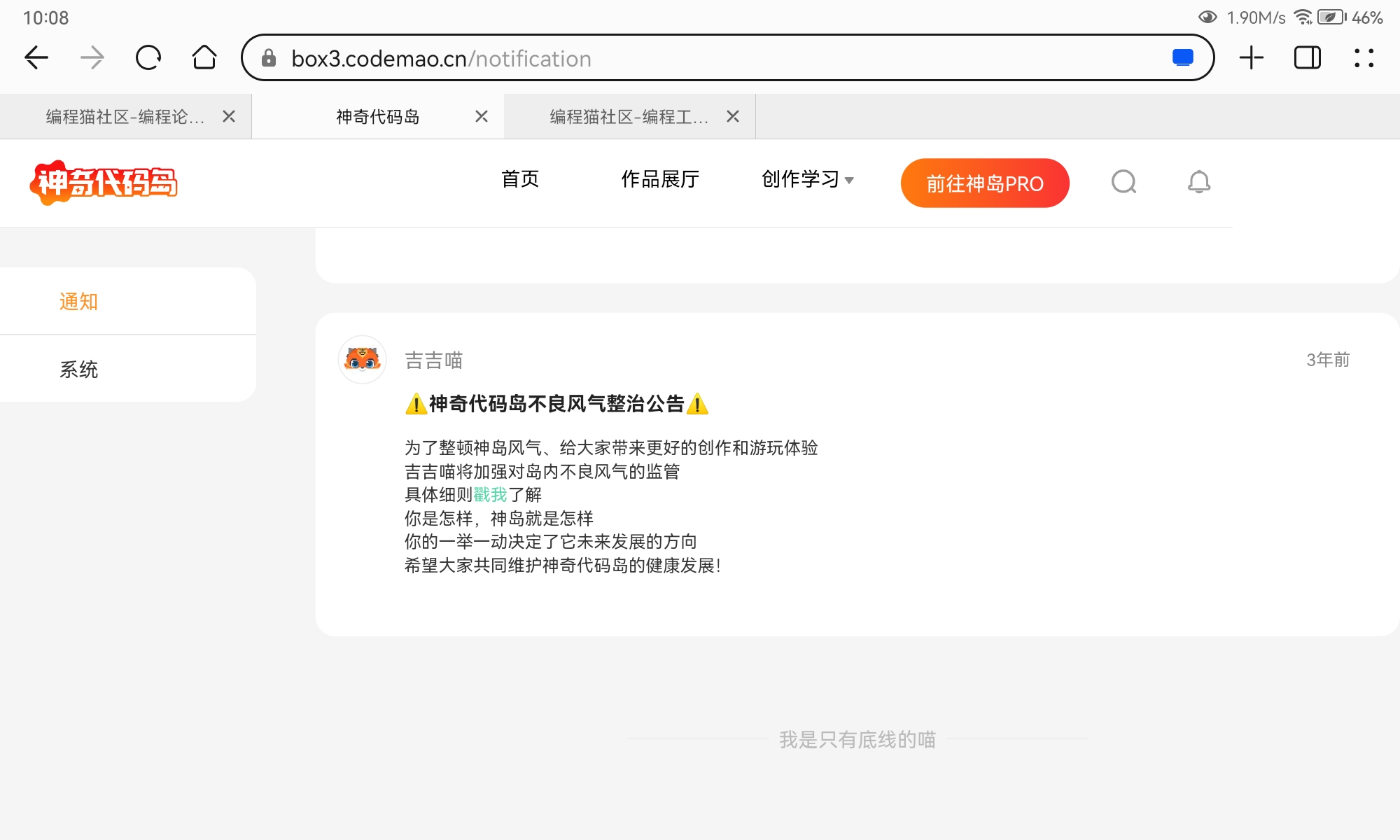The width and height of the screenshot is (1400, 840).
Task: Tap the eye comfort status icon
Action: (1207, 17)
